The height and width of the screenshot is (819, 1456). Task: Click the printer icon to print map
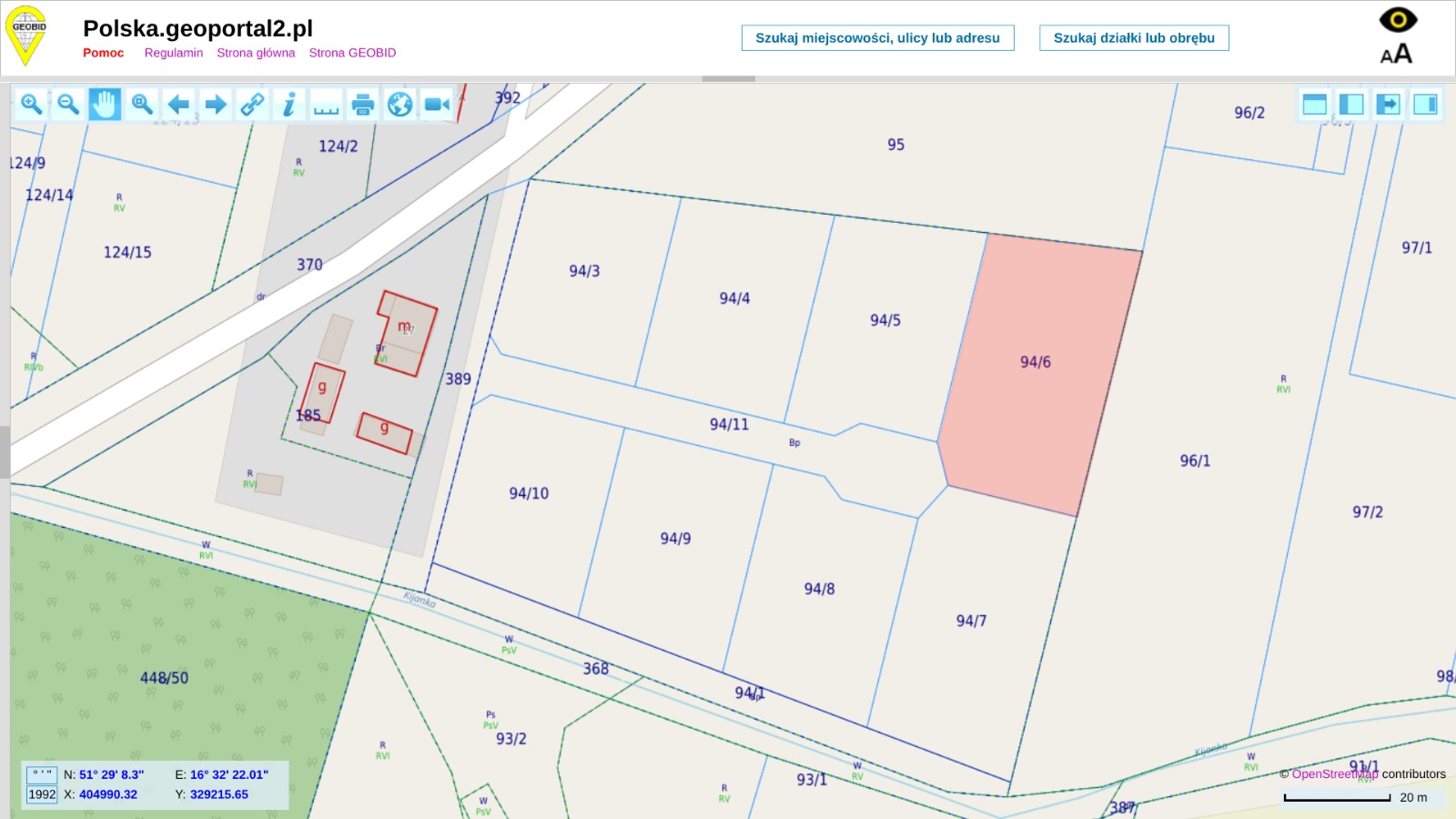[363, 105]
